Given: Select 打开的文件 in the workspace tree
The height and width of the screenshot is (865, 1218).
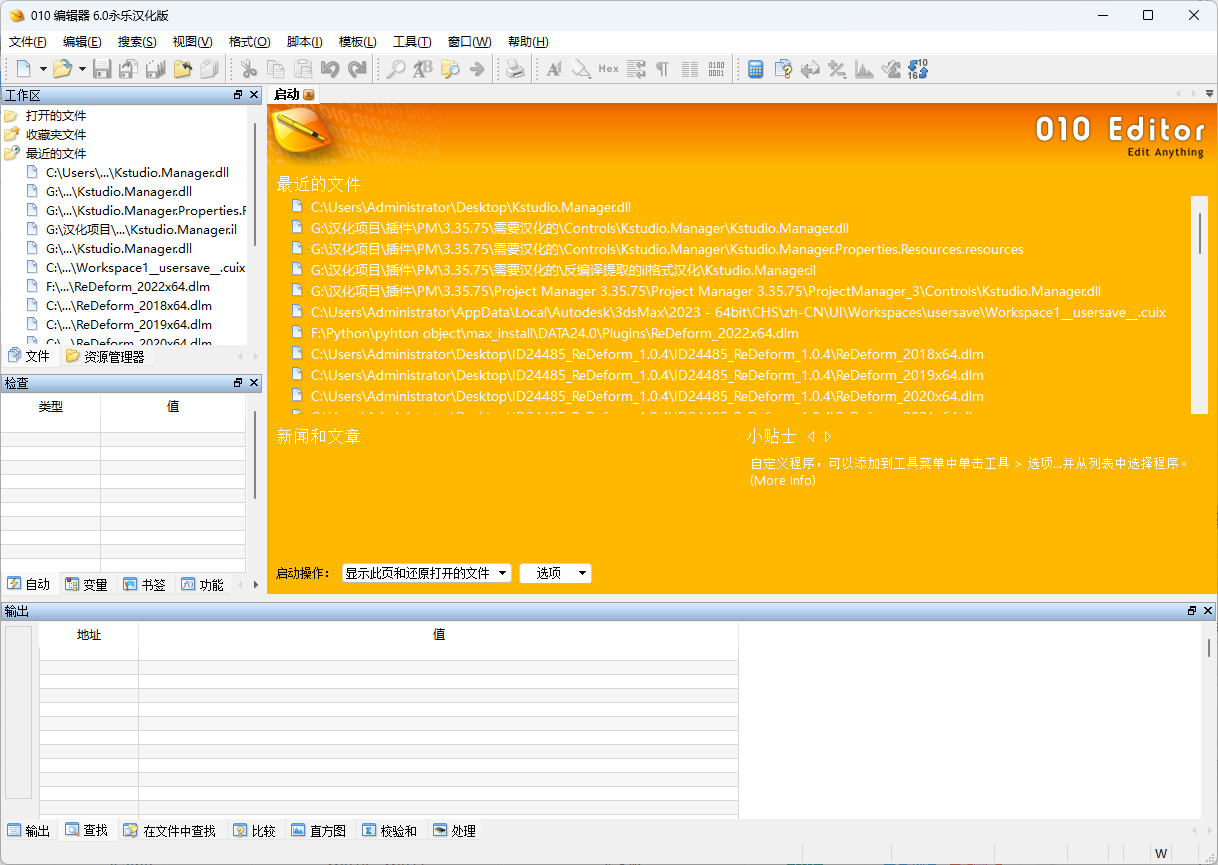Looking at the screenshot, I should [x=56, y=116].
